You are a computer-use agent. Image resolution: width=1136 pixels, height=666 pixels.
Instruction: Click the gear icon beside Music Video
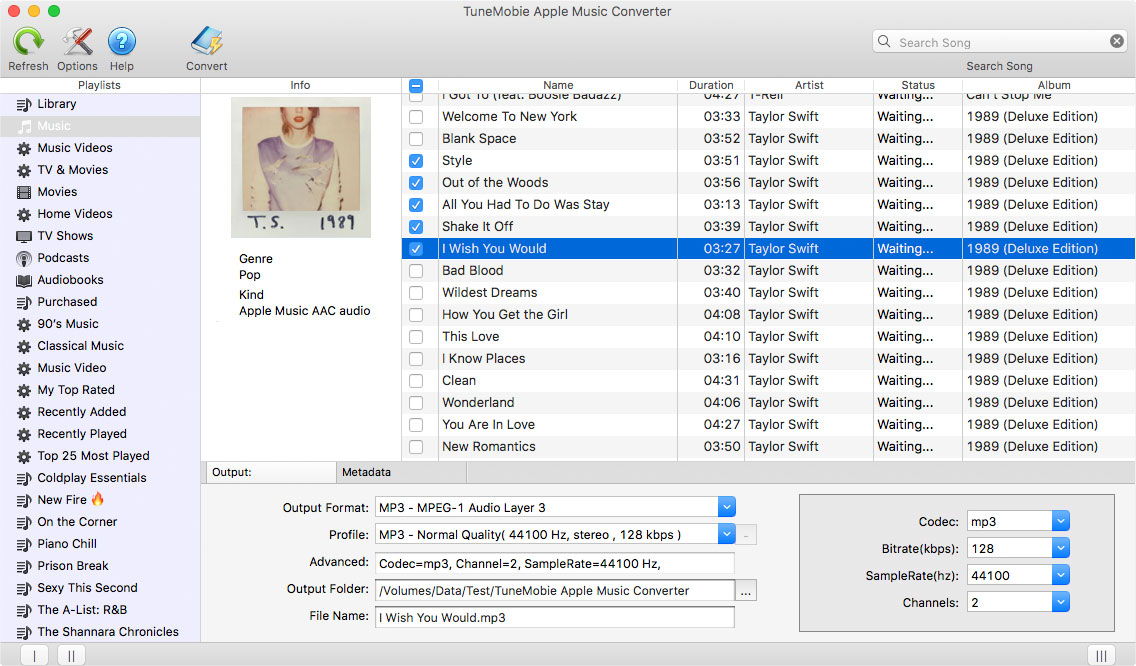[x=24, y=368]
